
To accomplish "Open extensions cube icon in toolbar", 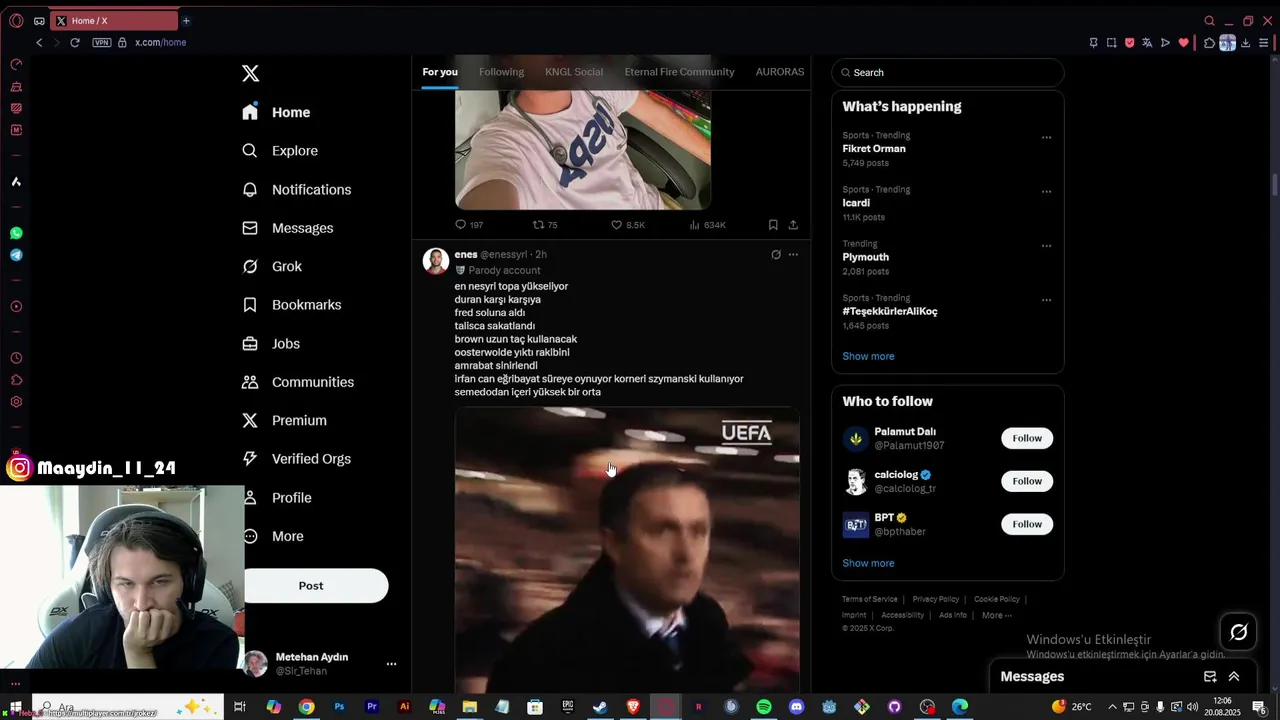I will pos(1209,43).
